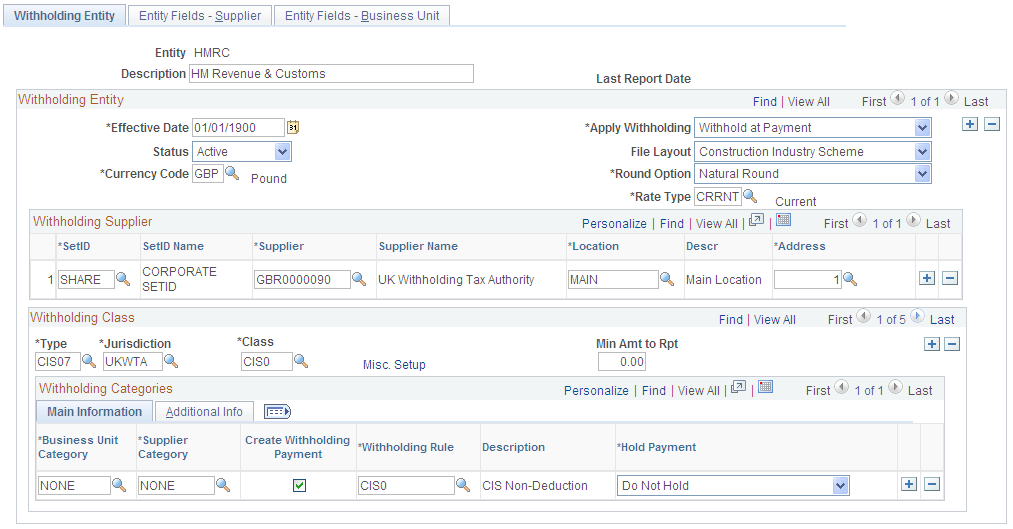Open Round Option dropdown
1013x529 pixels.
(x=813, y=173)
